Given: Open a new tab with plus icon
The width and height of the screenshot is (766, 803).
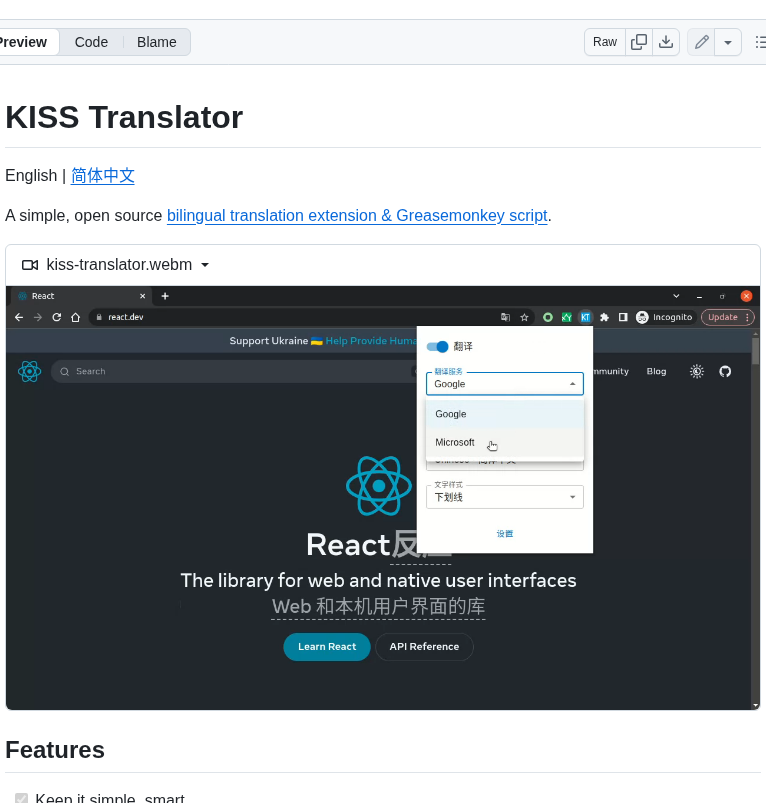Looking at the screenshot, I should [165, 296].
